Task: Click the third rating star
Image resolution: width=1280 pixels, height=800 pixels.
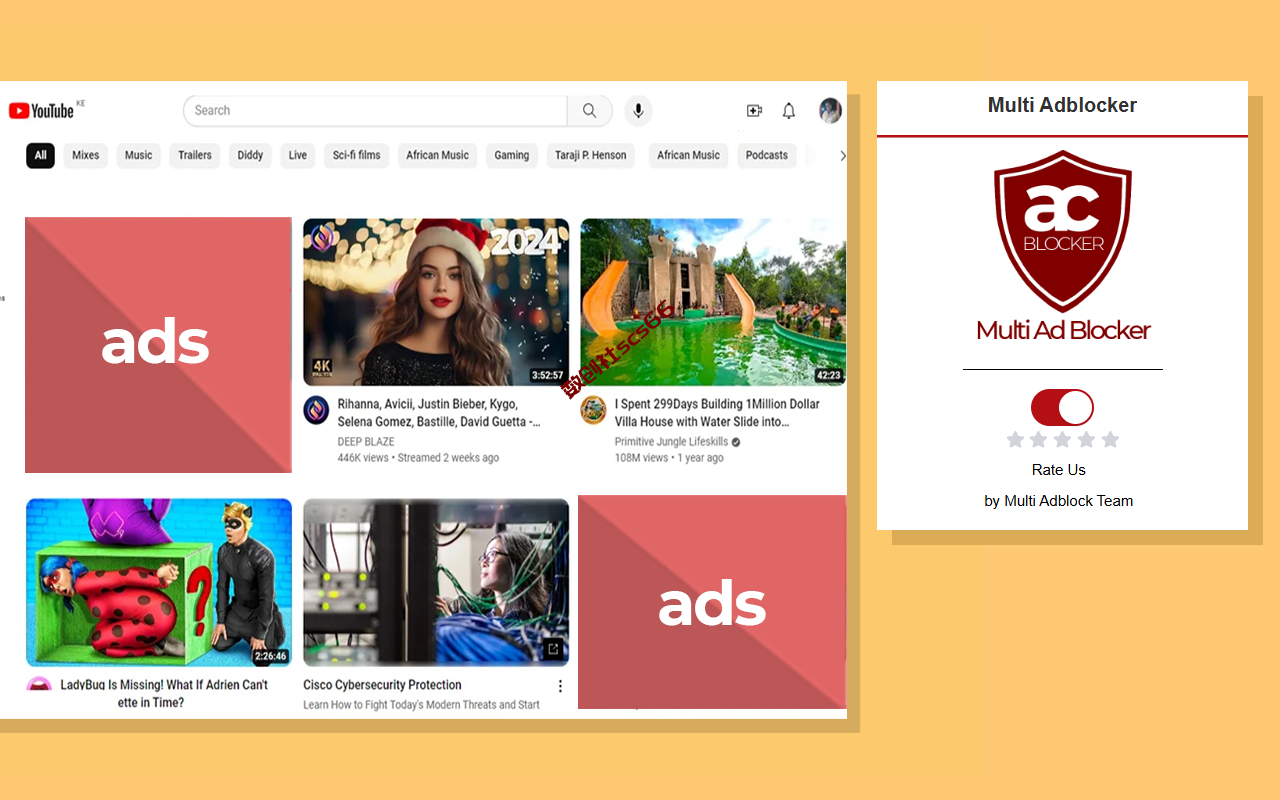Action: 1062,440
